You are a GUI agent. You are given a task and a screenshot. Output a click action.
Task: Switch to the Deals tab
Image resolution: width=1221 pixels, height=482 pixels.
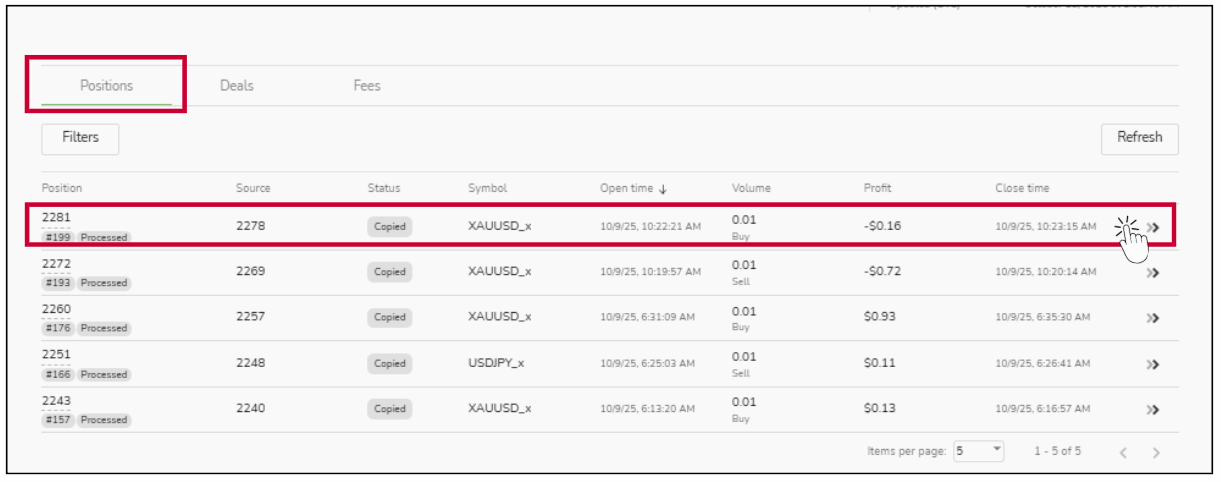237,86
